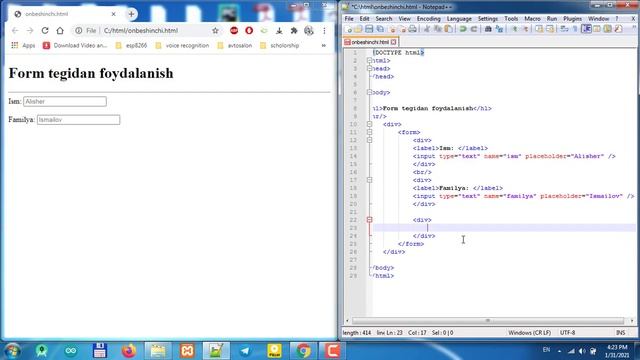The height and width of the screenshot is (360, 640).
Task: Toggle synchronize vertical scrolling icon
Action: (x=539, y=29)
